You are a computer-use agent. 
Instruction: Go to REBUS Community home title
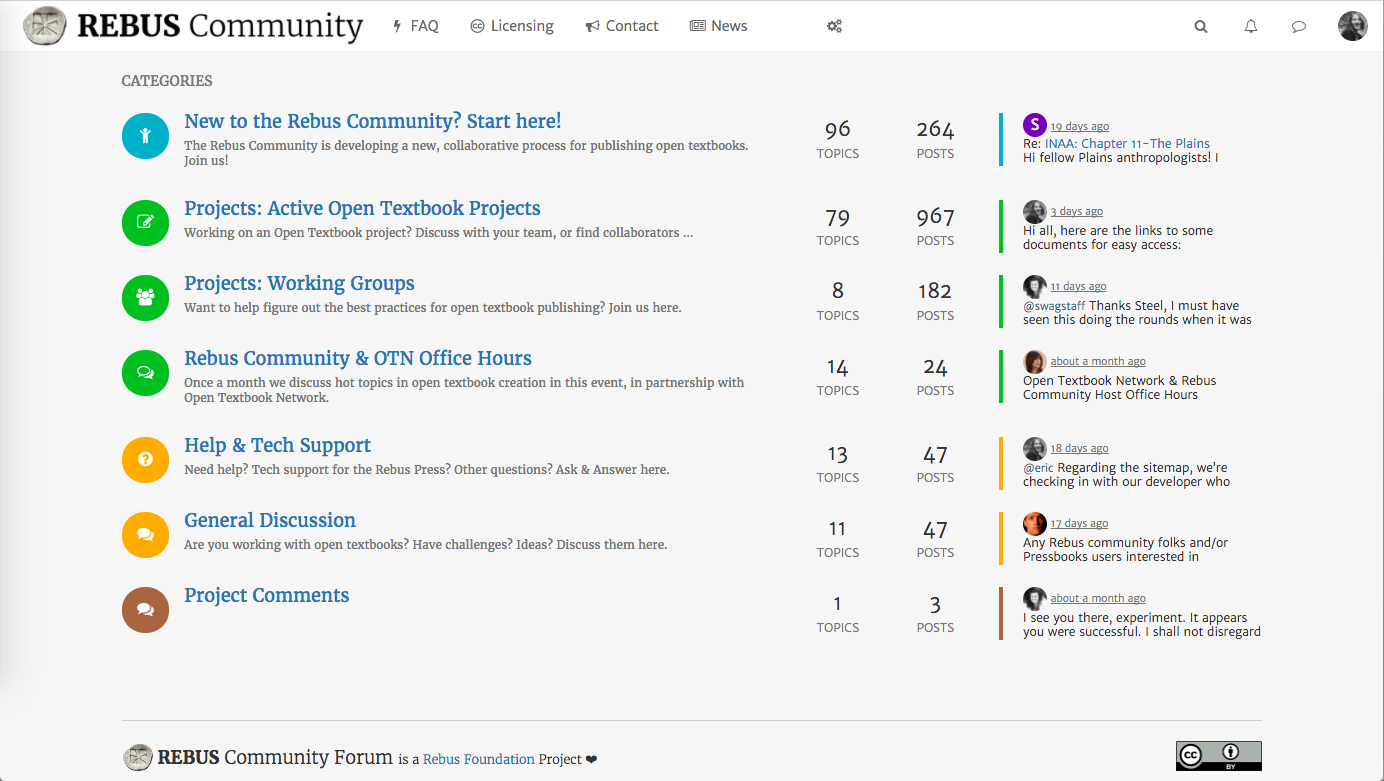point(220,26)
